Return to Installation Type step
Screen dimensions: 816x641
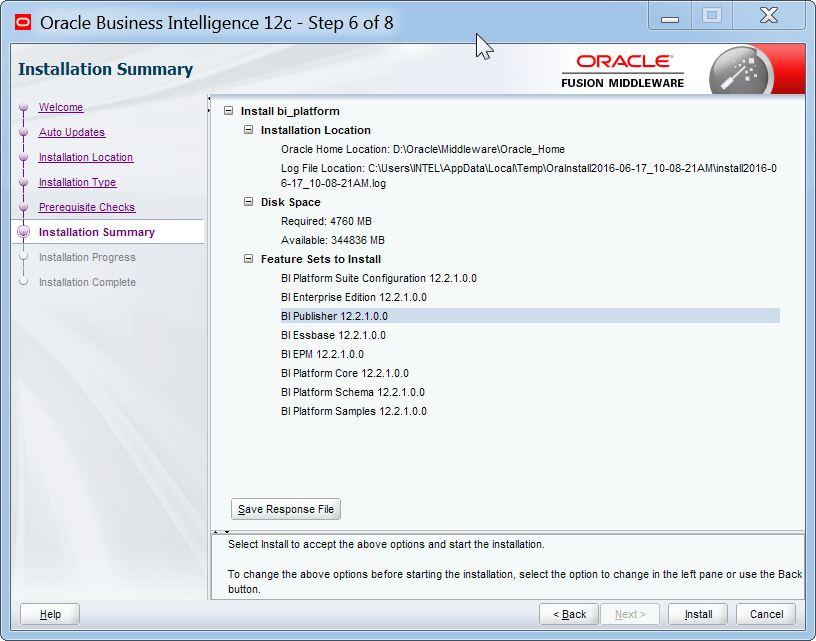pos(78,182)
